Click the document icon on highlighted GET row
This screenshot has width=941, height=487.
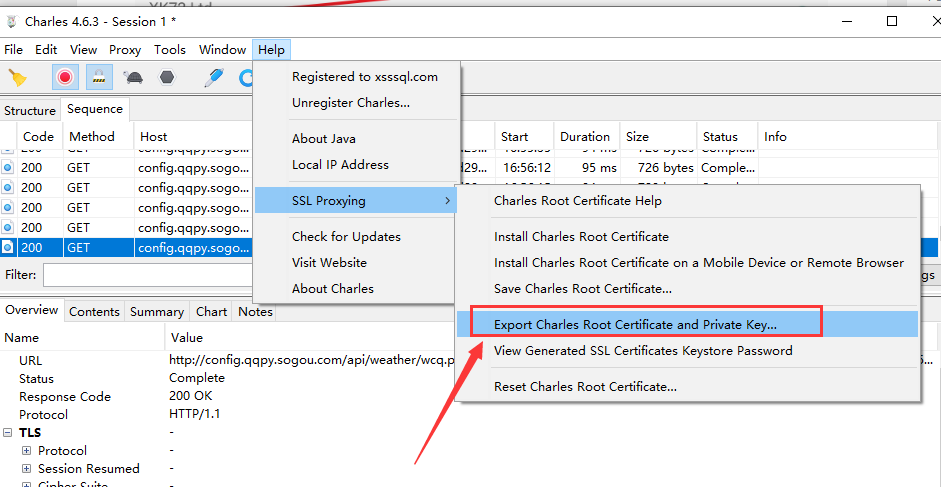(8, 247)
